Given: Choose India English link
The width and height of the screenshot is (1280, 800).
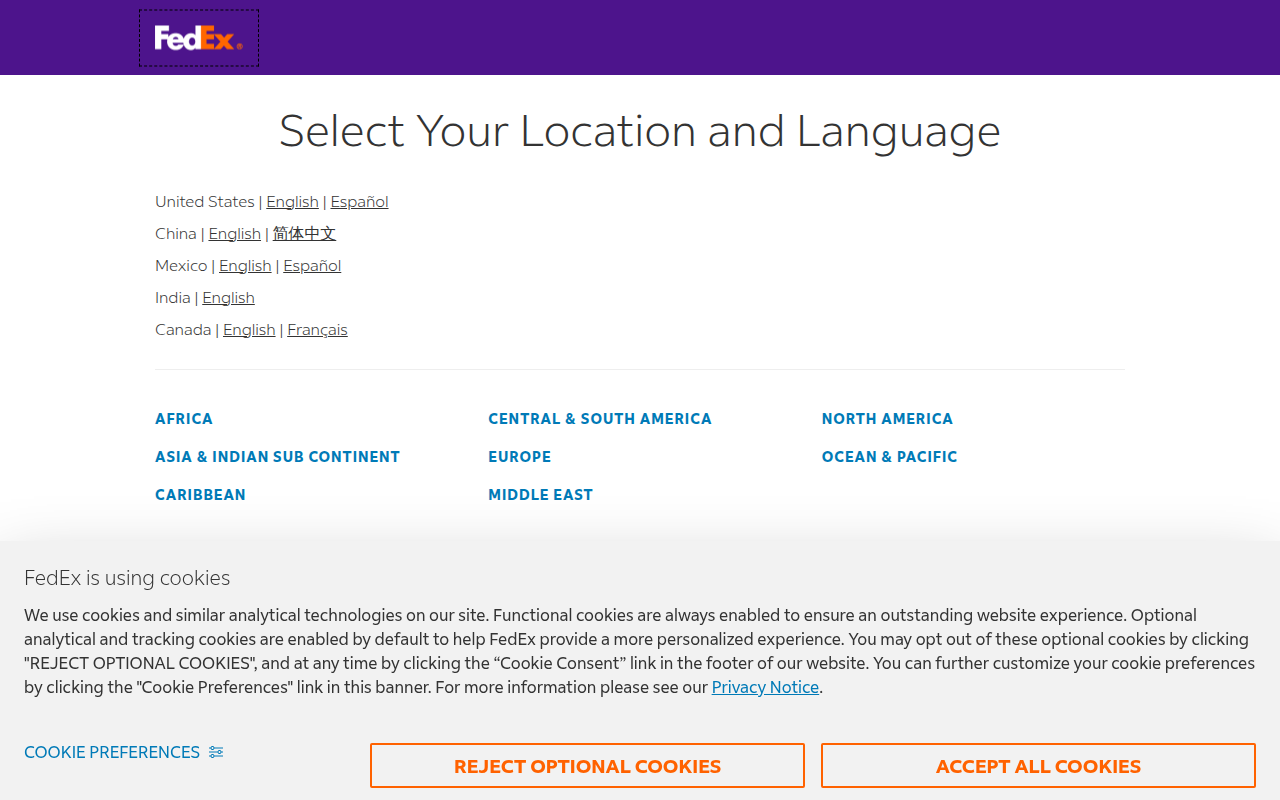Looking at the screenshot, I should click(228, 298).
